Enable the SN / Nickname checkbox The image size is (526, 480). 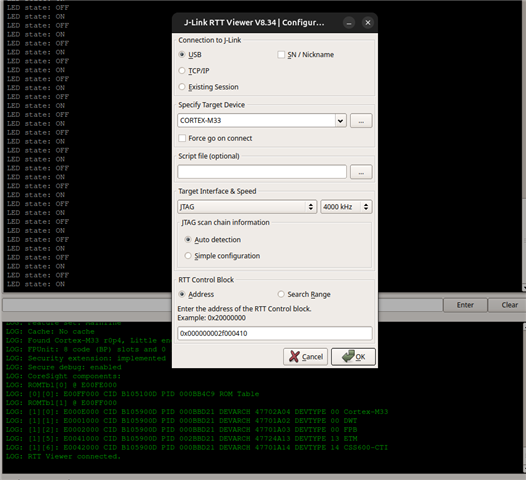pos(281,55)
